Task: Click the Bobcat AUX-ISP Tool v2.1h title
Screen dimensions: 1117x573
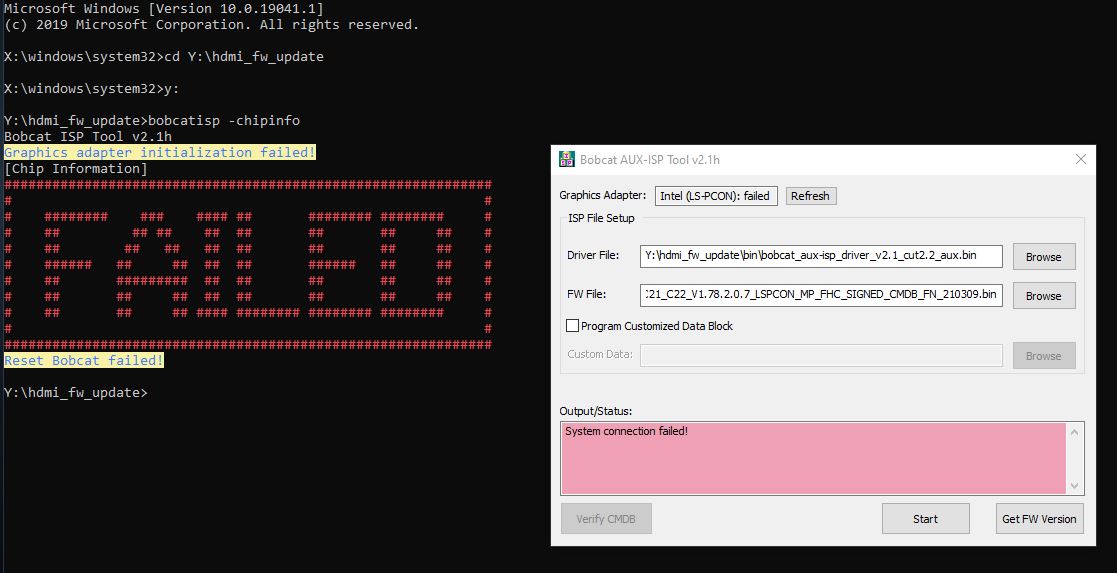Action: tap(650, 160)
